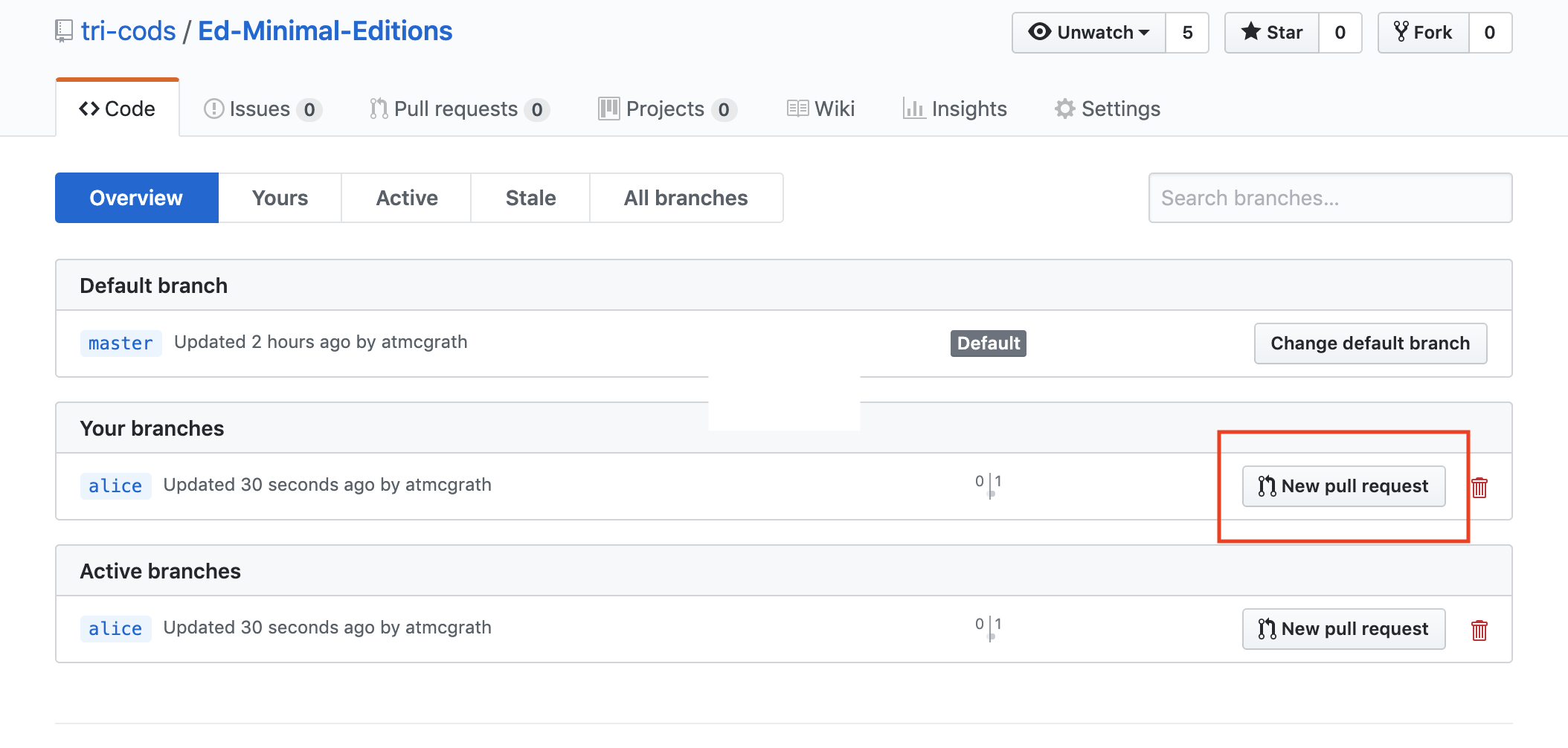This screenshot has width=1568, height=748.
Task: Delete the alice branch using the trash icon
Action: pyautogui.click(x=1480, y=487)
